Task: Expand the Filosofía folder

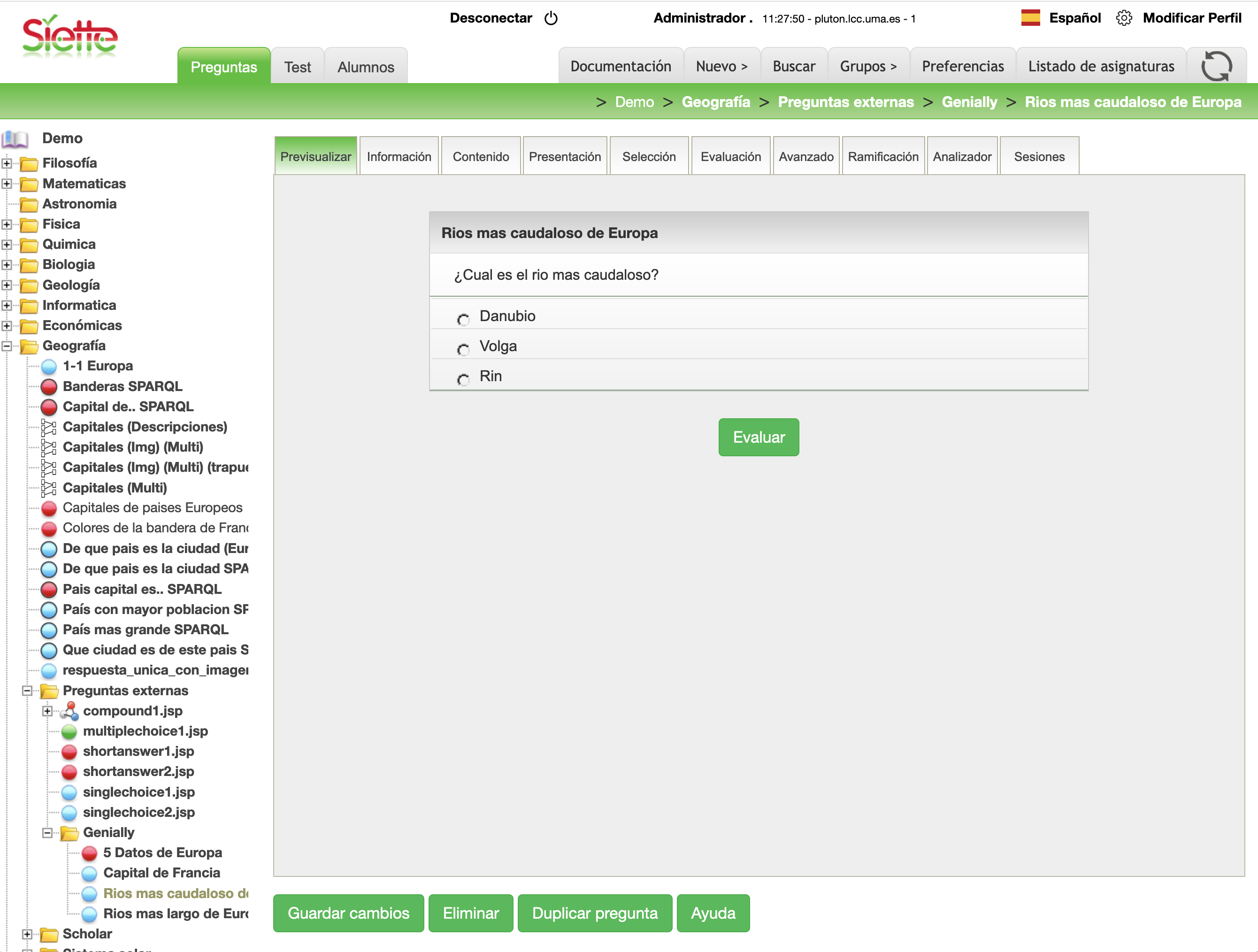Action: (7, 163)
